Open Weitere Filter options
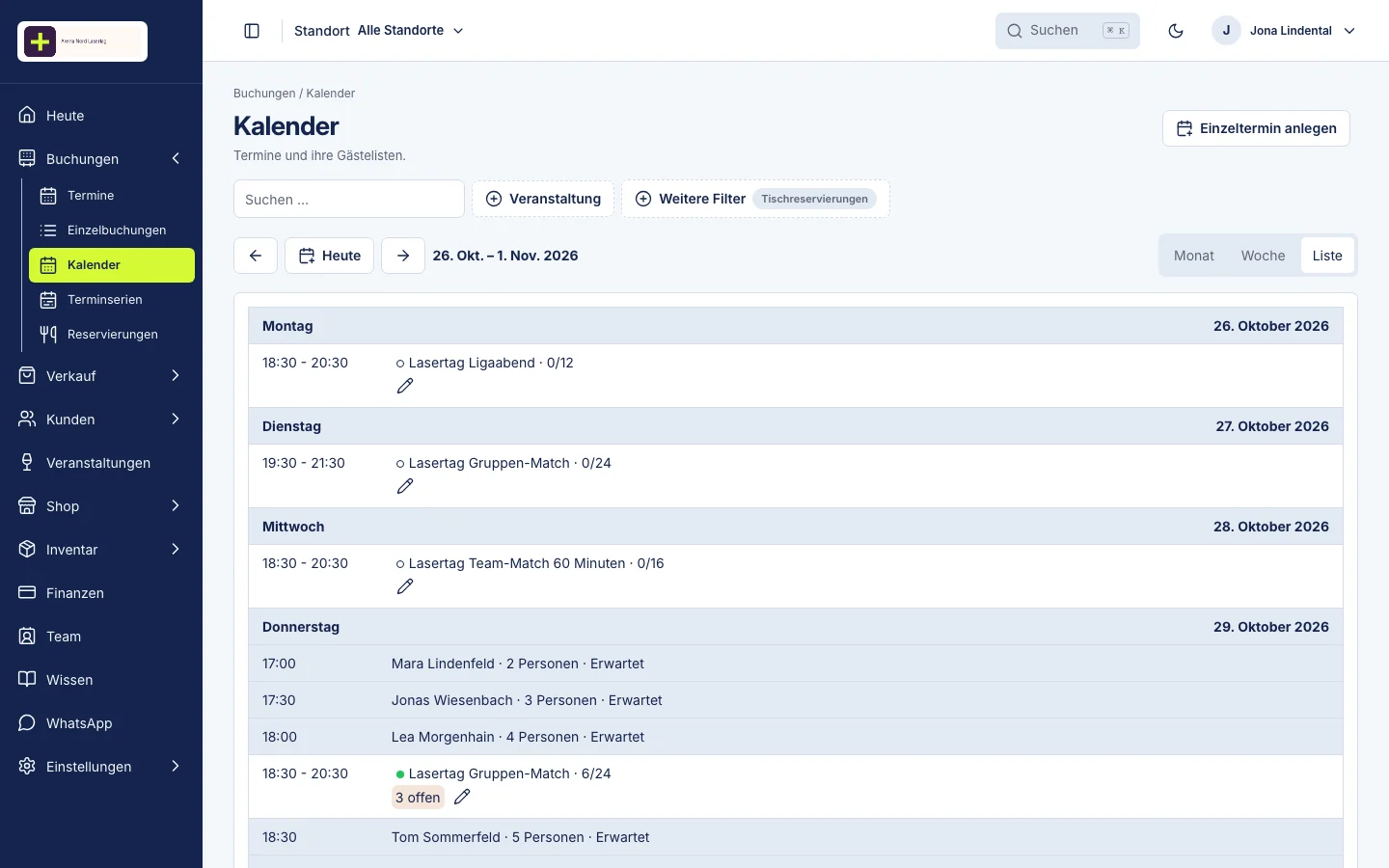 tap(755, 199)
